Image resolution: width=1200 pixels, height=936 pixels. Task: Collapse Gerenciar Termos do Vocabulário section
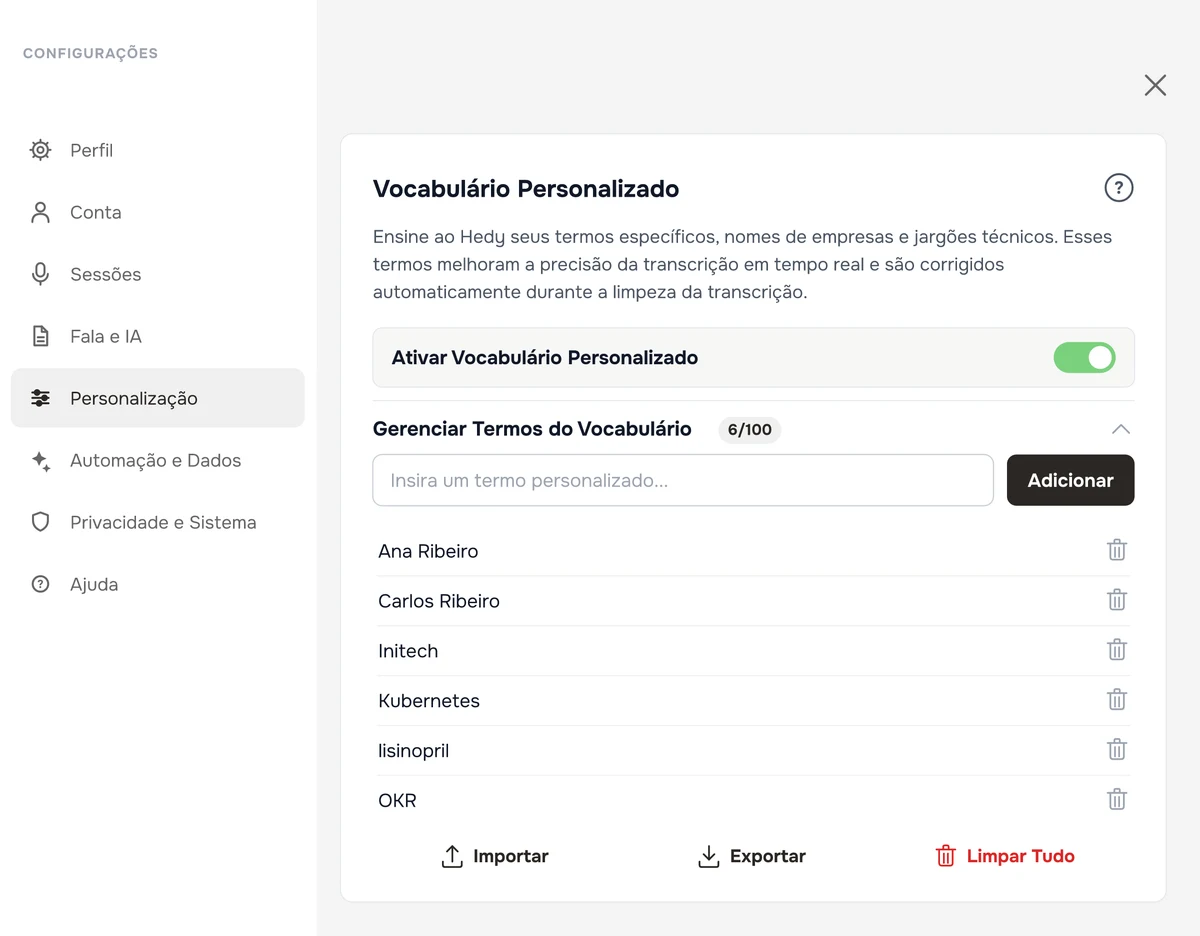tap(1121, 429)
